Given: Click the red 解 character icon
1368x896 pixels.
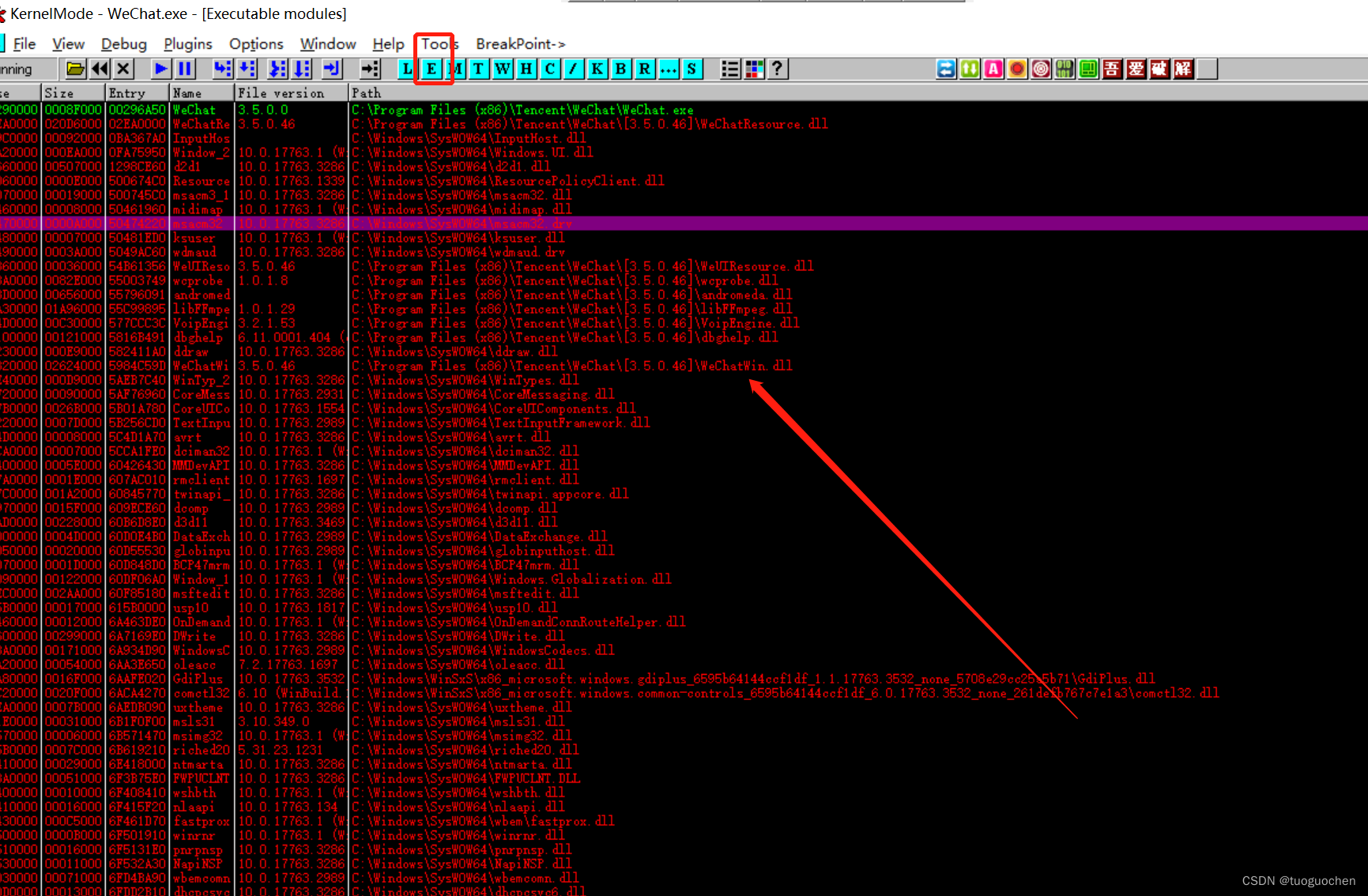Looking at the screenshot, I should (x=1183, y=69).
